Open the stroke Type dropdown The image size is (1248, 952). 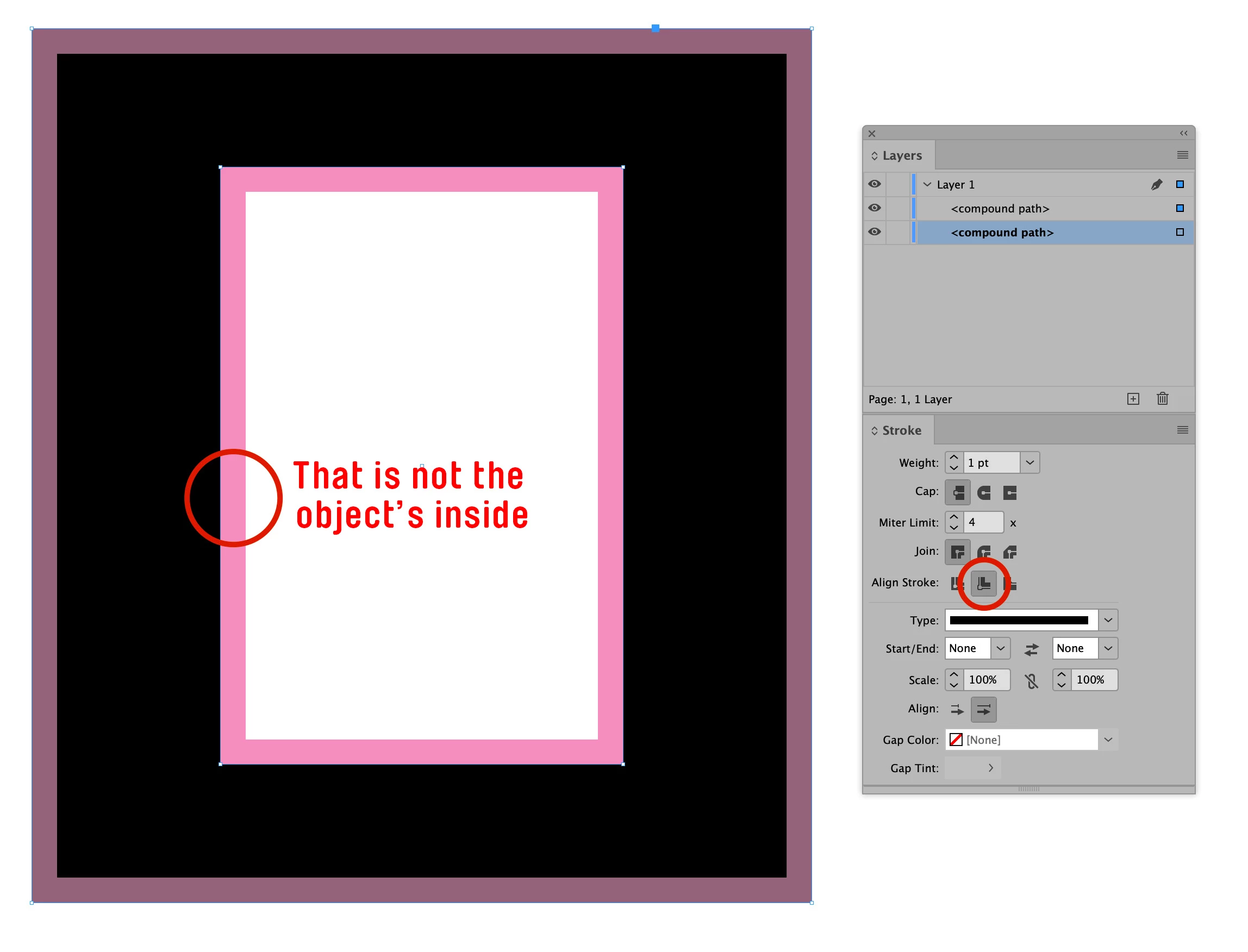click(1107, 620)
